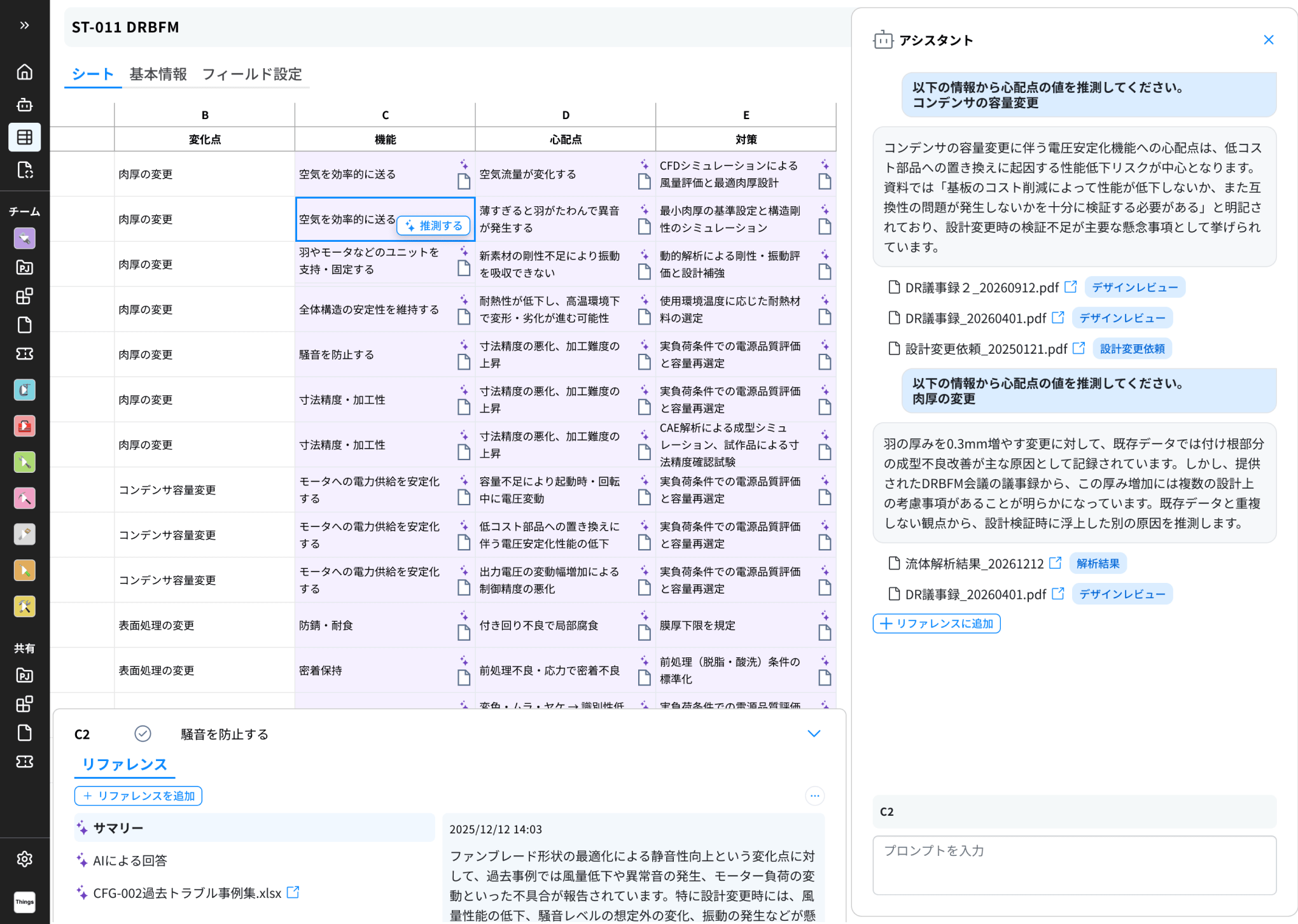1298x924 pixels.
Task: Open the settings gear icon
Action: [24, 859]
